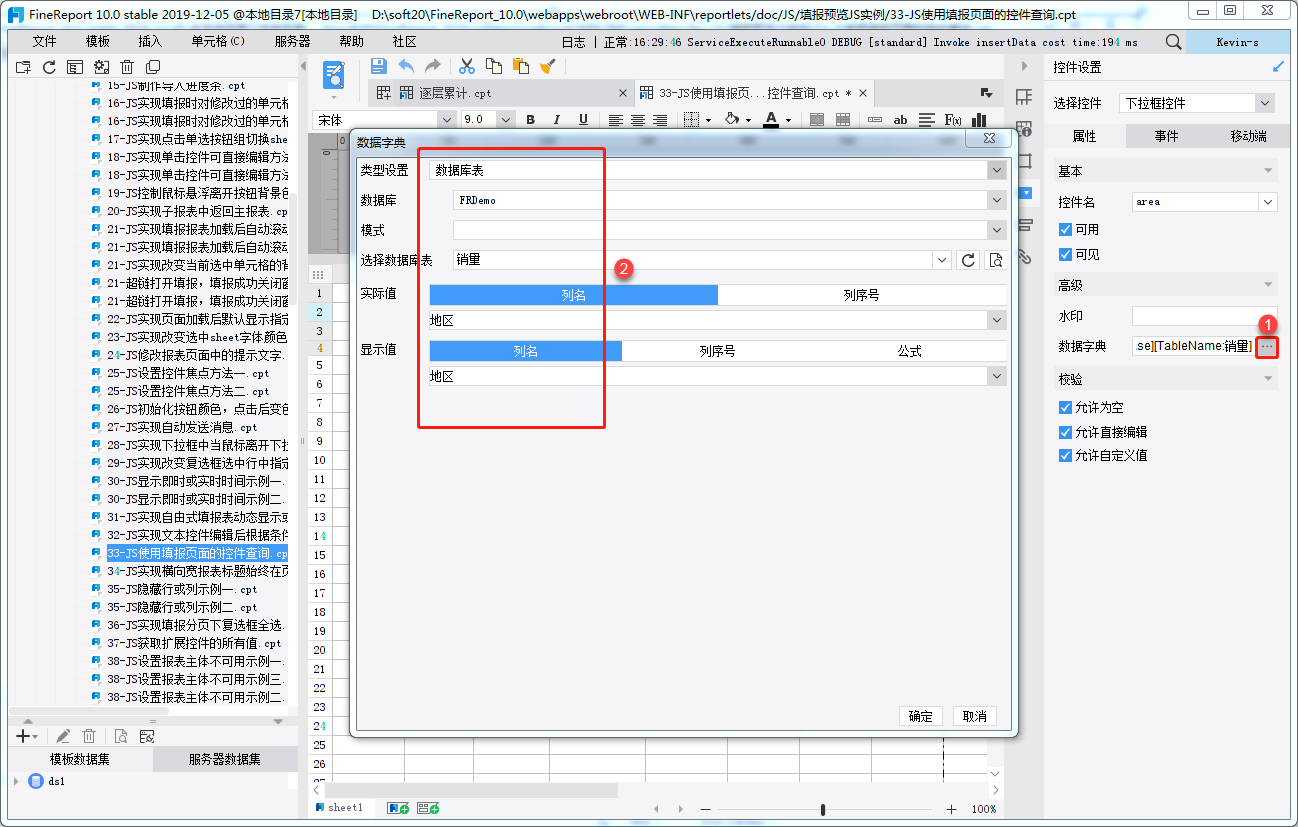Redo the last undone action
The image size is (1298, 827).
[x=432, y=66]
